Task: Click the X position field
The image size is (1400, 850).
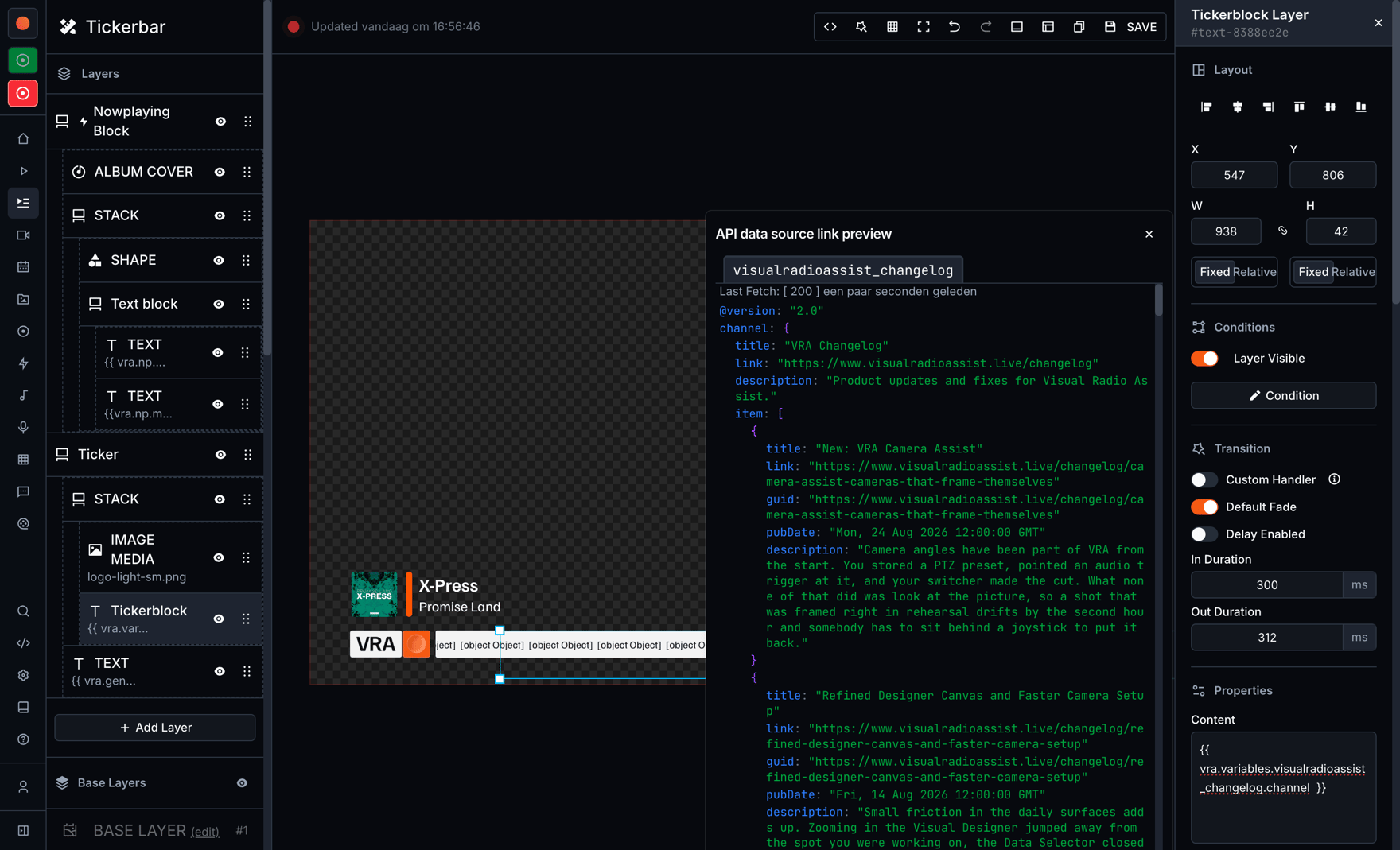Action: pyautogui.click(x=1234, y=176)
